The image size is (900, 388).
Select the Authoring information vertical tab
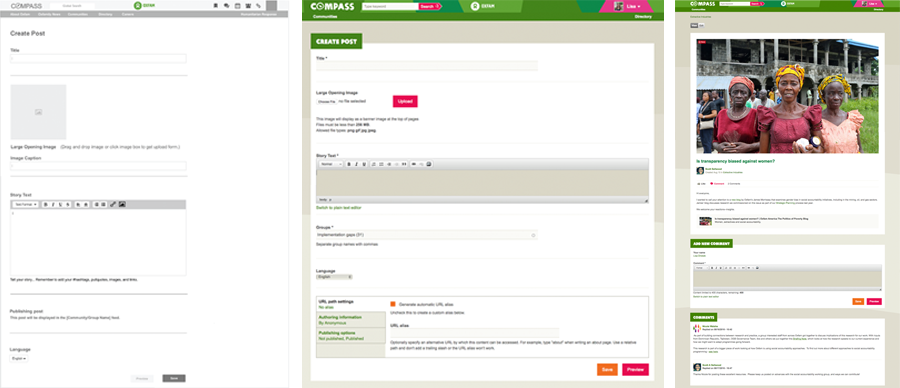(x=351, y=320)
